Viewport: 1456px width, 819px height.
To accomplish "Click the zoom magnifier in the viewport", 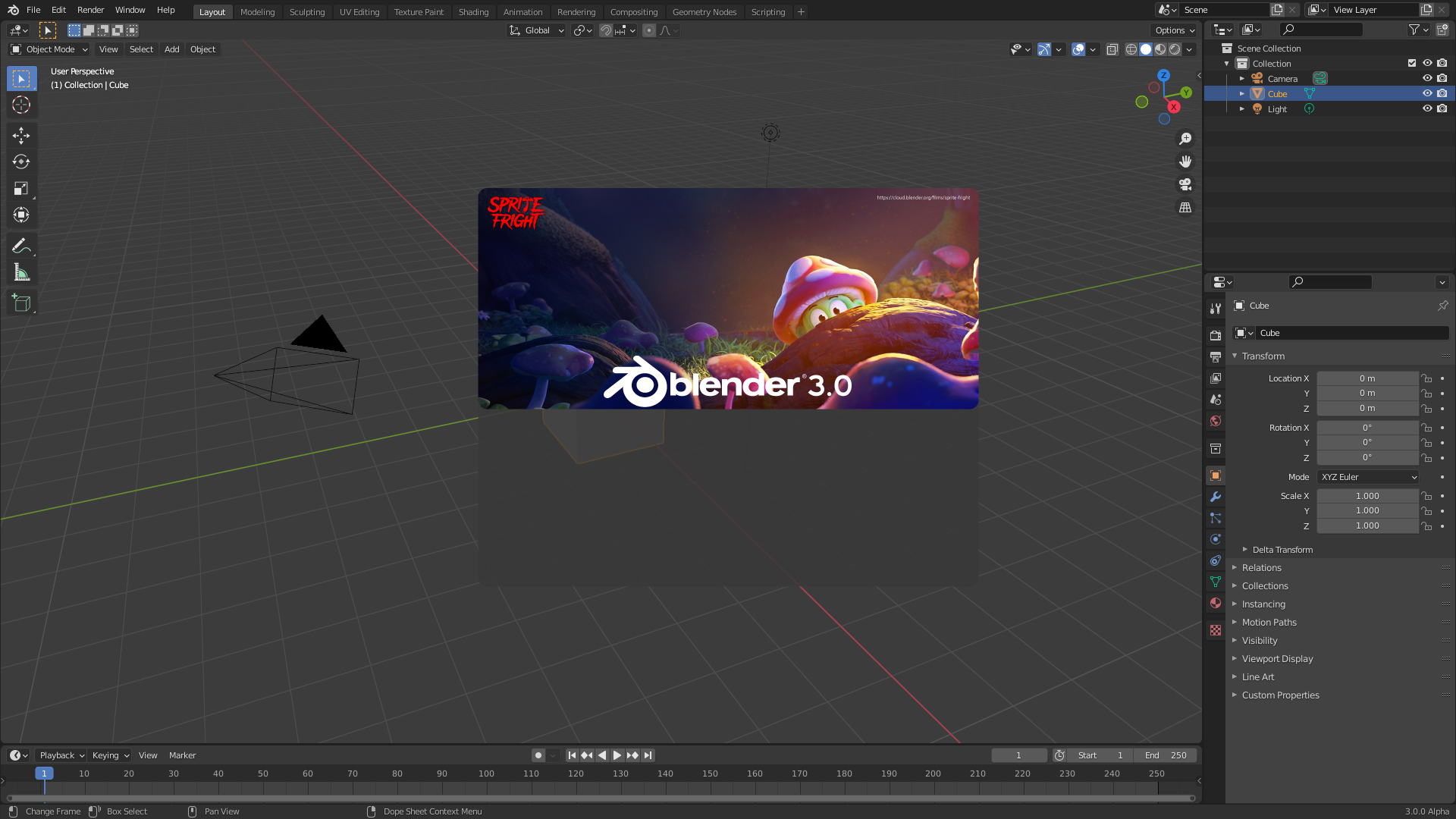I will 1185,139.
